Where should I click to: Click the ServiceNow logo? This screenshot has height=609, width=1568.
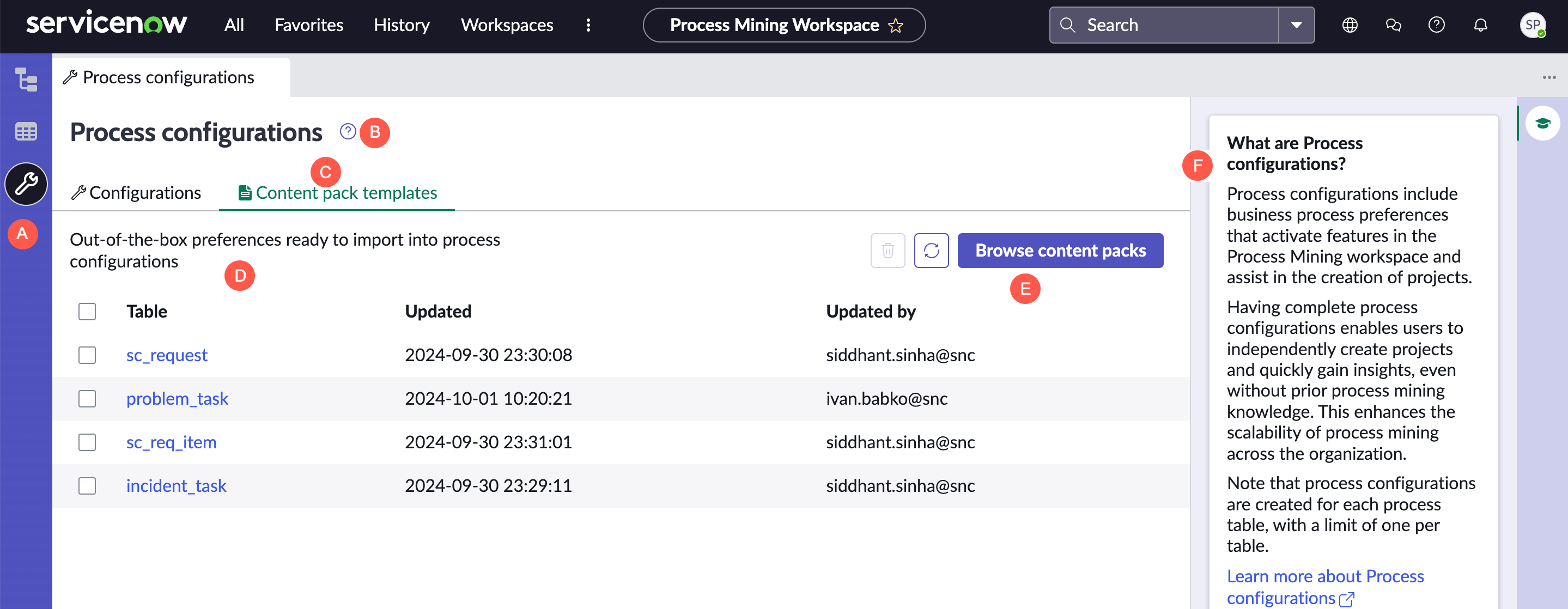coord(107,23)
